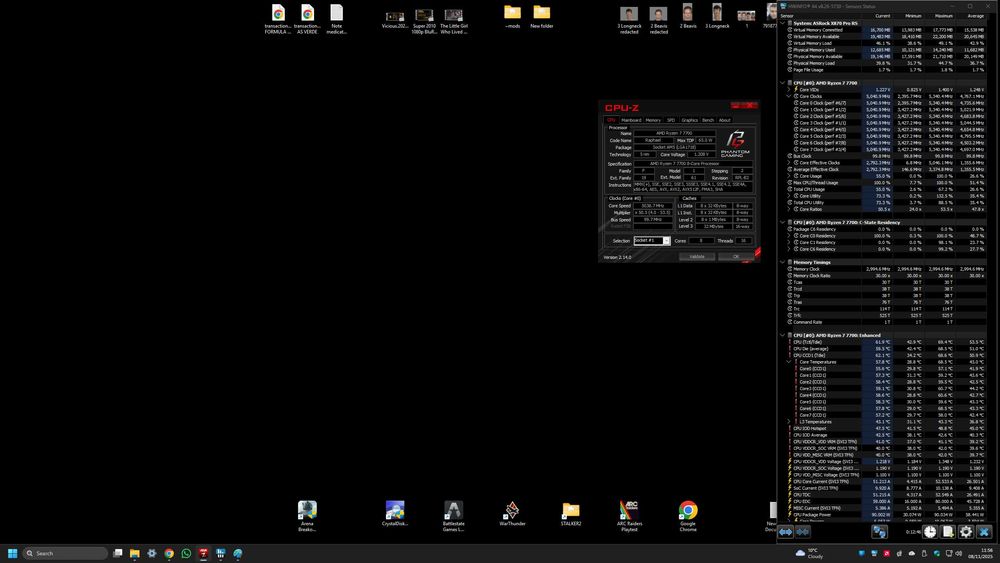The height and width of the screenshot is (563, 1000).
Task: Click Validate button in CPU-Z
Action: [x=696, y=257]
